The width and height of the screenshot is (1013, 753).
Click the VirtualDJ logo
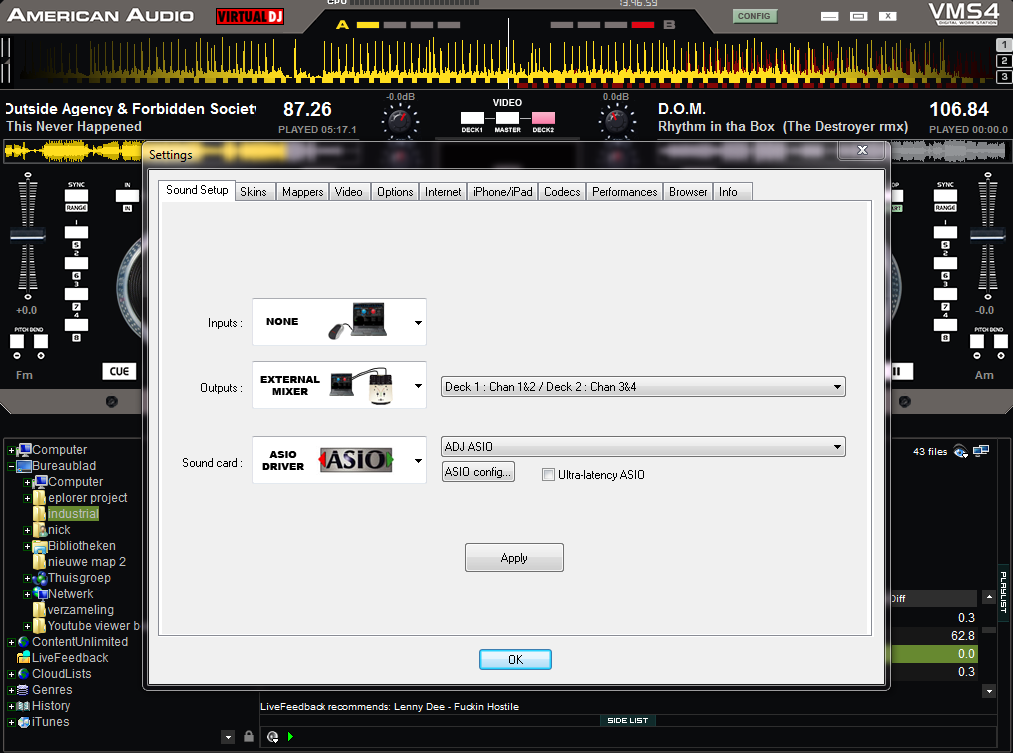tap(250, 16)
